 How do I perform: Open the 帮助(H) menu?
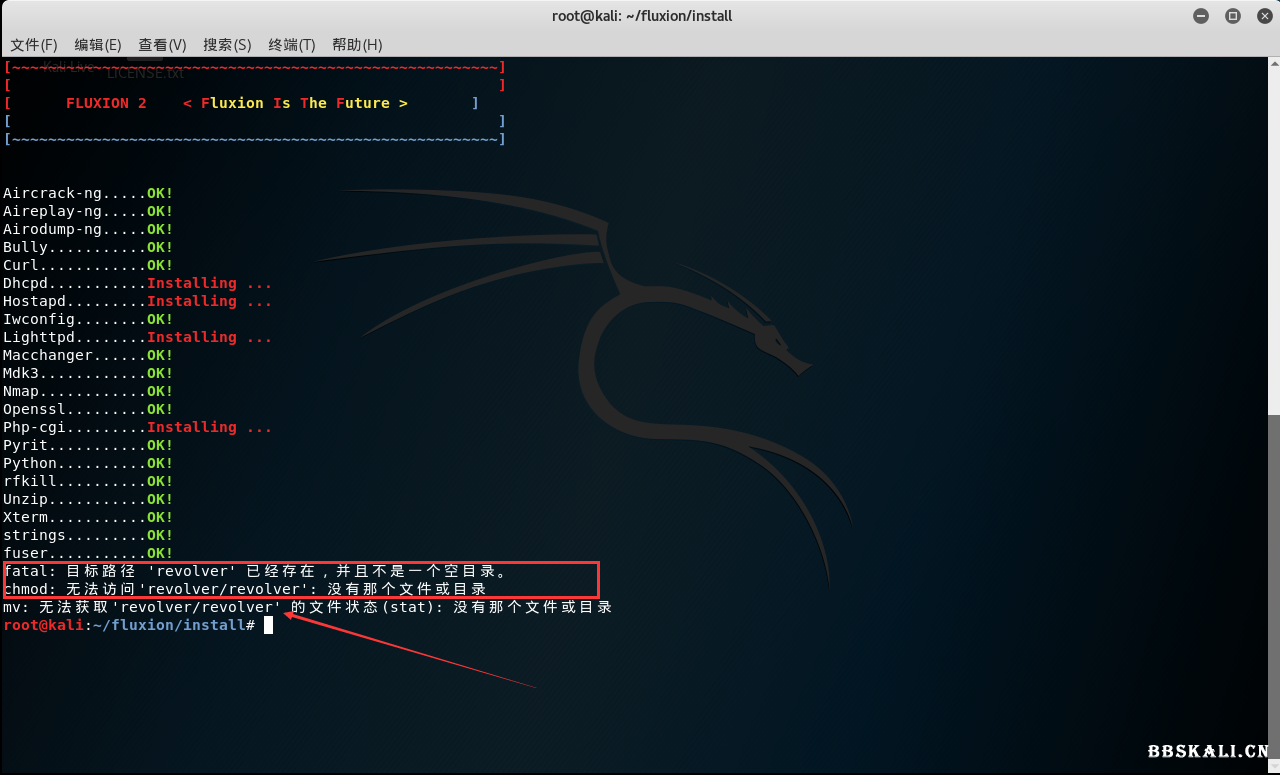coord(357,45)
